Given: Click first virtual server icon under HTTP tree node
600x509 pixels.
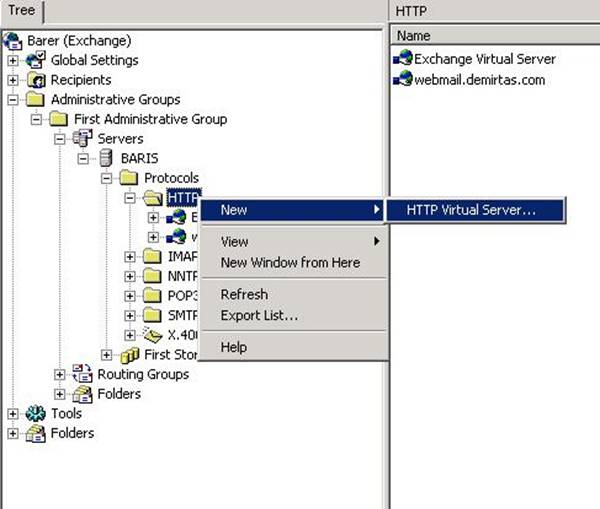Looking at the screenshot, I should tap(176, 217).
